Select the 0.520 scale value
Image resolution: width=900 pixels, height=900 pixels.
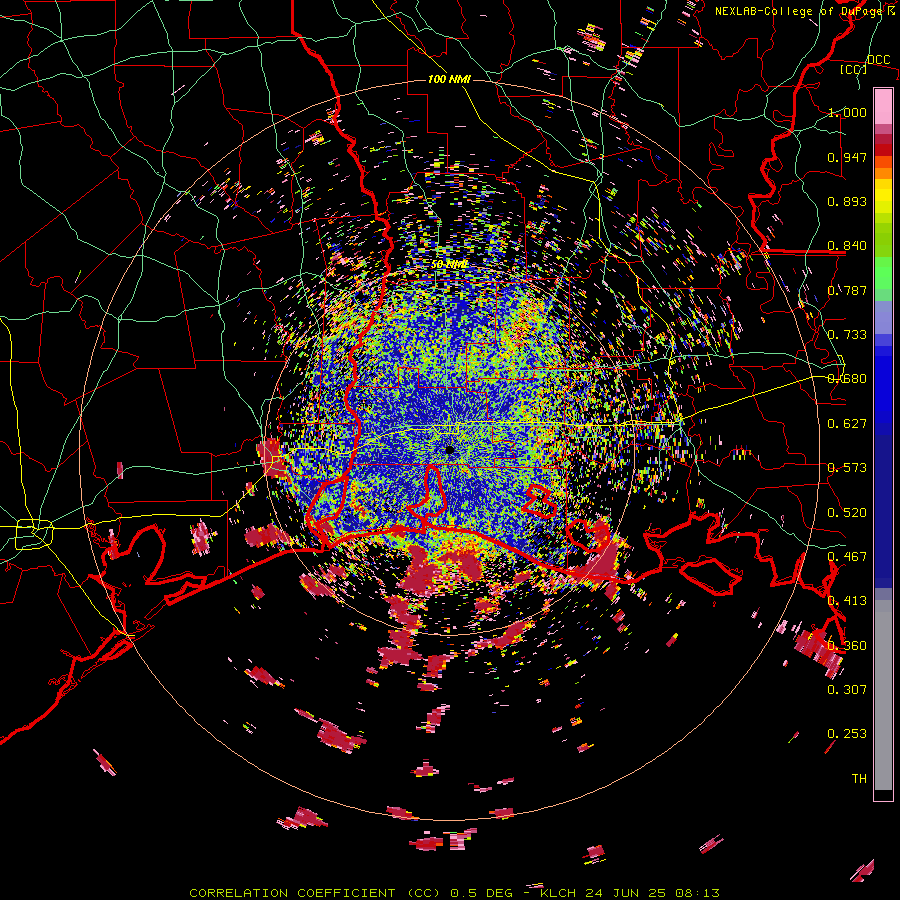tap(847, 513)
